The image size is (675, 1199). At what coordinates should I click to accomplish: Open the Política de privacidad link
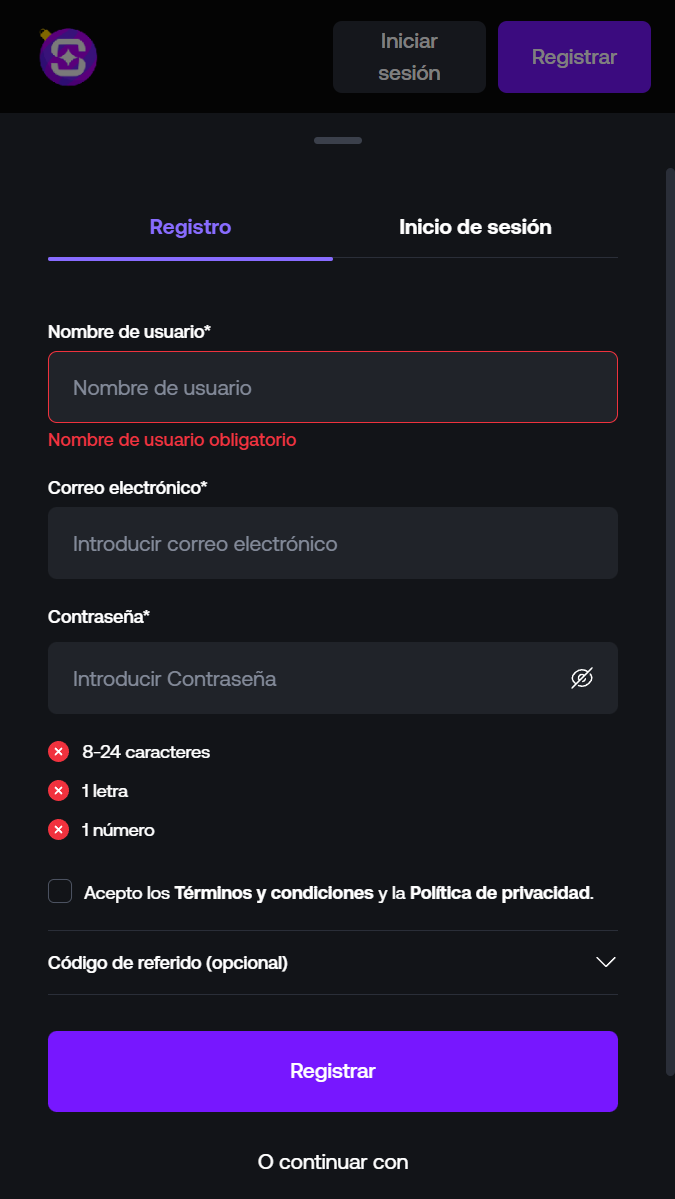(500, 893)
